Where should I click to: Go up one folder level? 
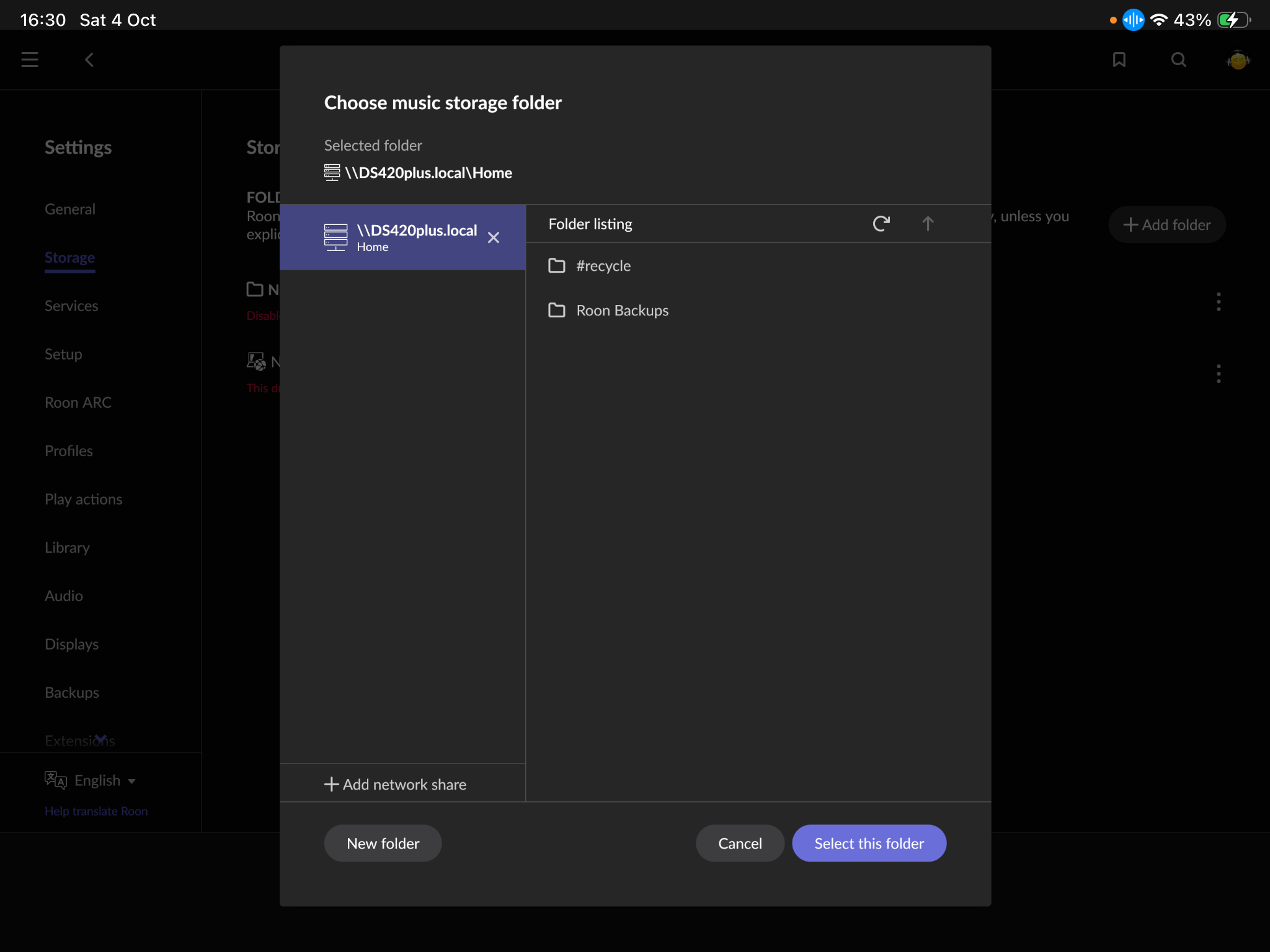coord(928,224)
